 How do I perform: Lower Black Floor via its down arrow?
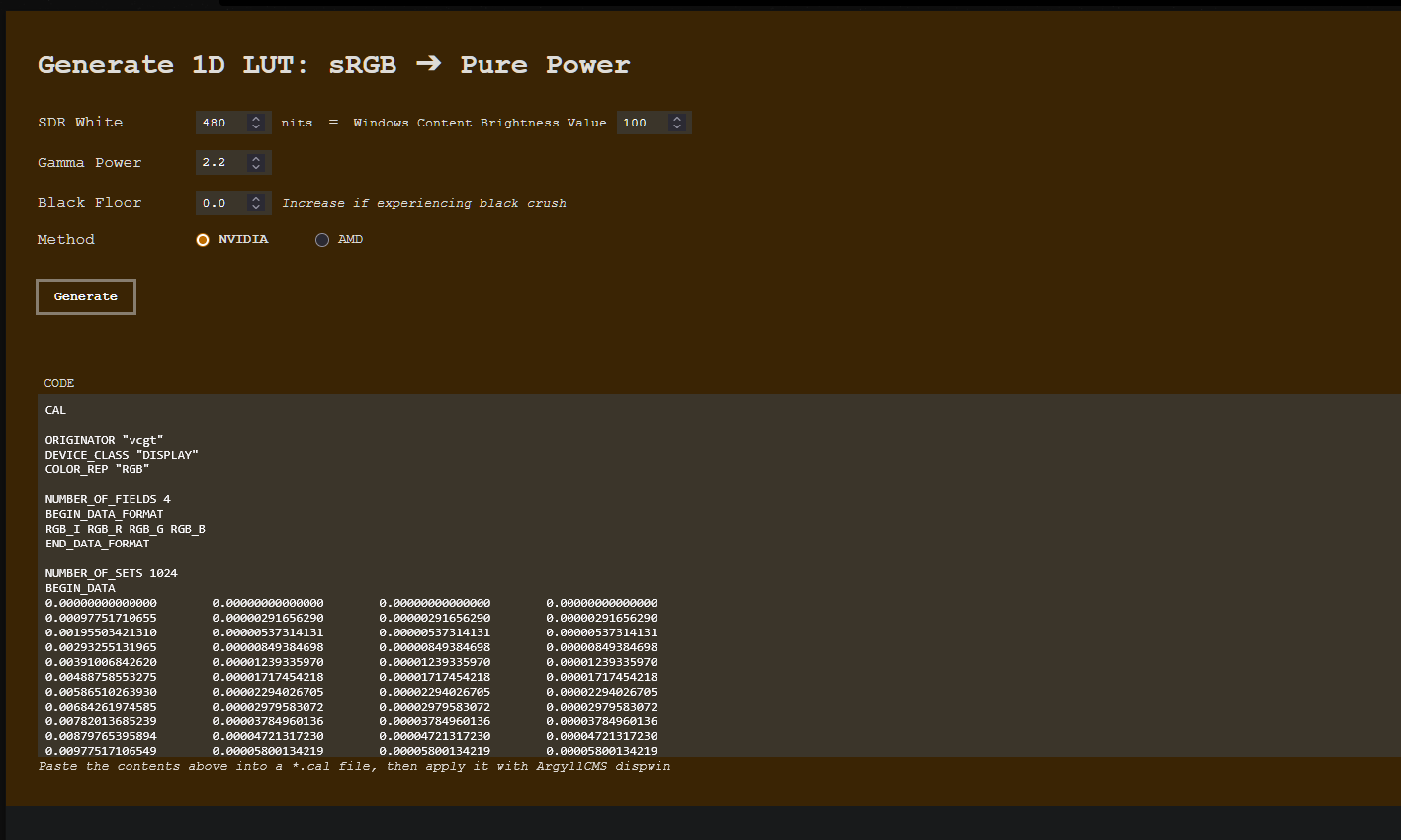tap(258, 207)
